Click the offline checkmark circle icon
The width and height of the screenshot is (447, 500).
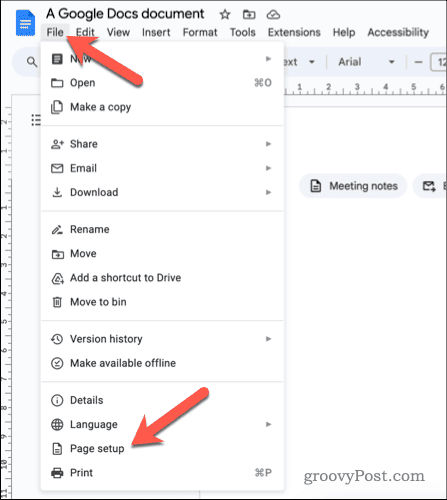pos(57,363)
